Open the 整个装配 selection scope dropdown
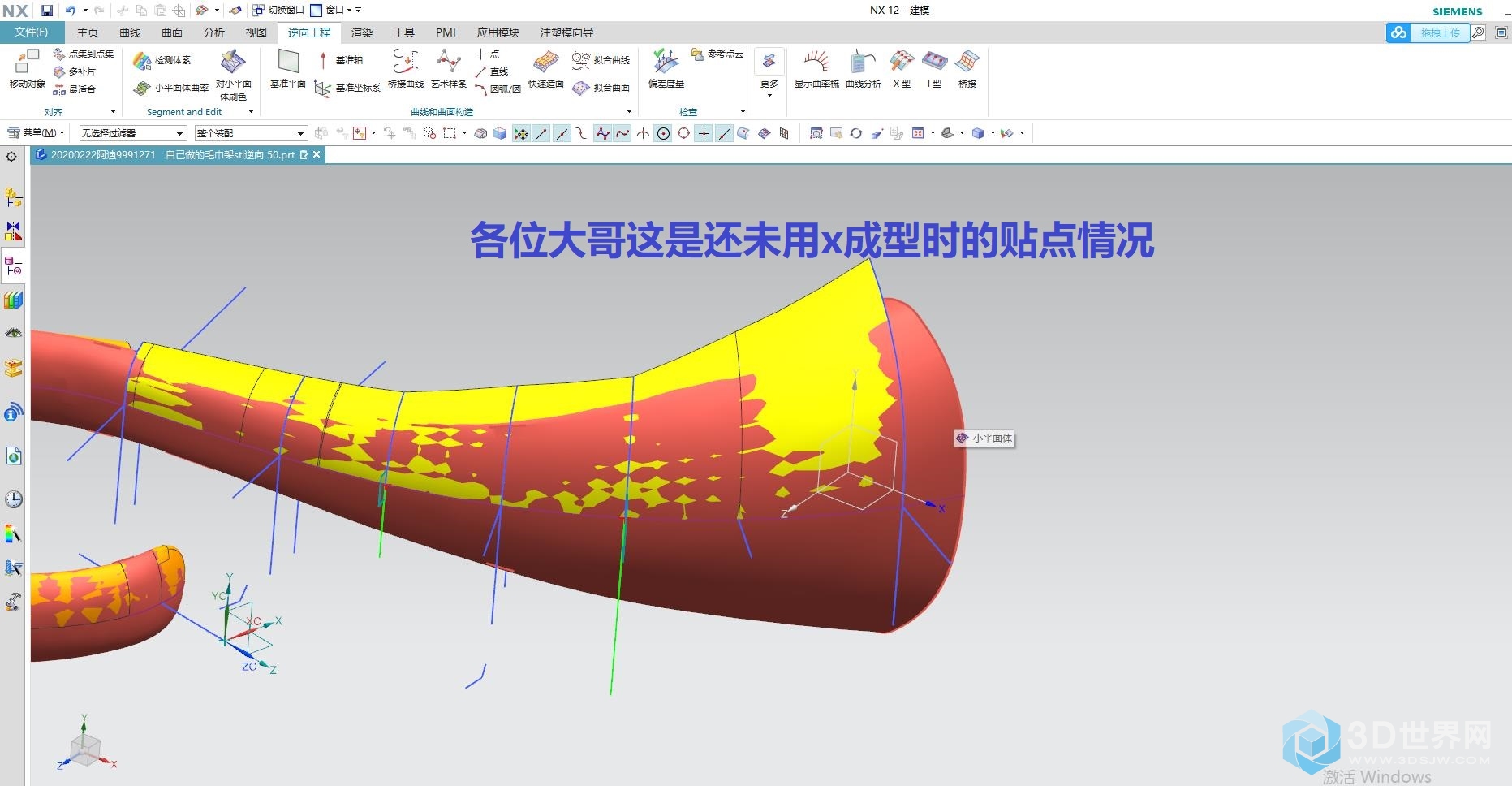 pos(251,133)
